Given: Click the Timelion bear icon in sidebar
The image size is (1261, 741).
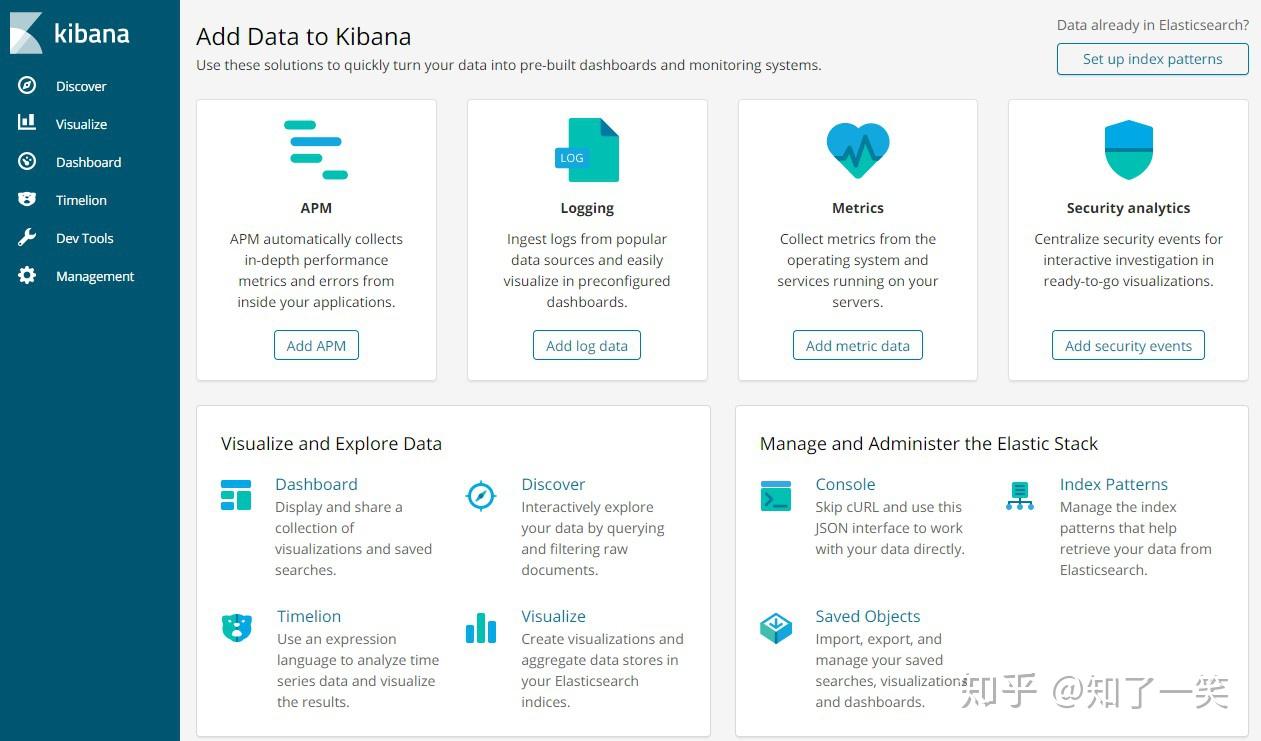Looking at the screenshot, I should point(27,200).
